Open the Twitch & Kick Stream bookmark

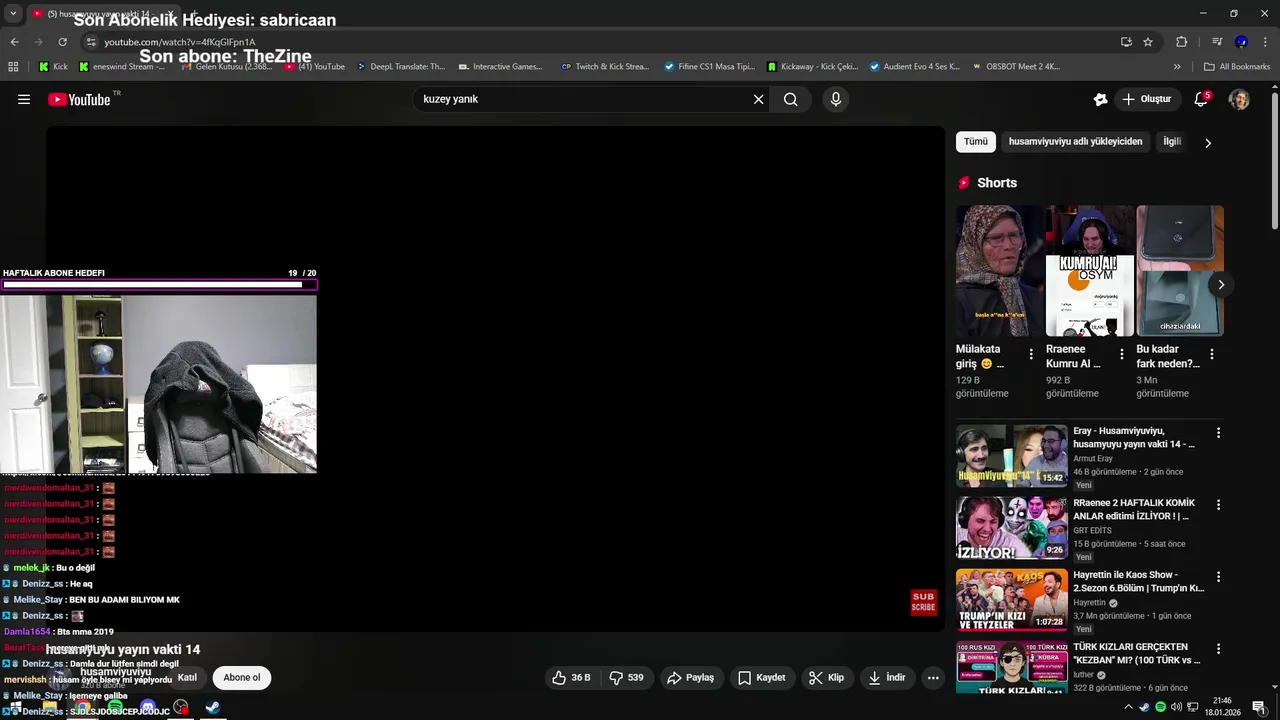click(x=605, y=67)
